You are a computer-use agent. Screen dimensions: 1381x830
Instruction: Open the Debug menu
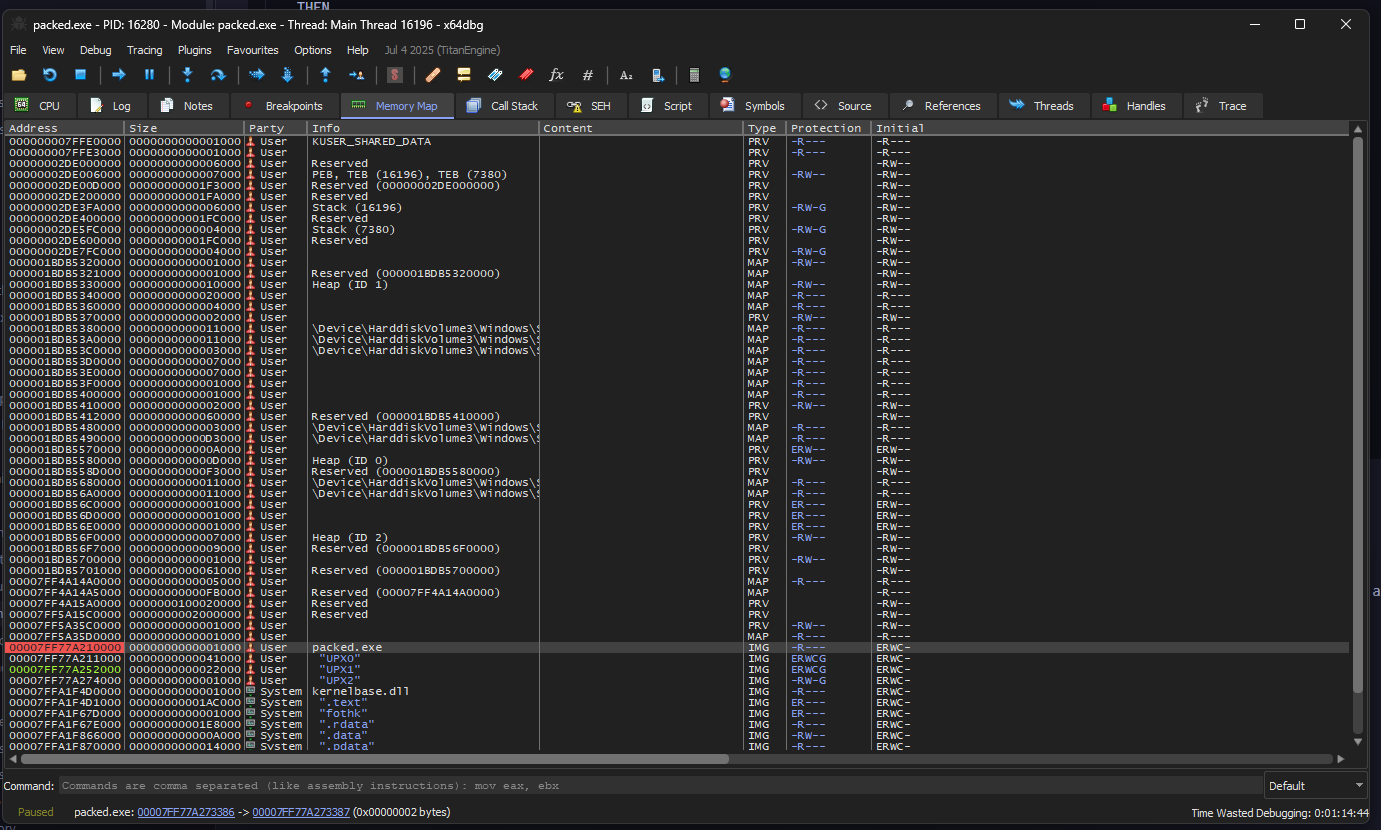click(96, 50)
